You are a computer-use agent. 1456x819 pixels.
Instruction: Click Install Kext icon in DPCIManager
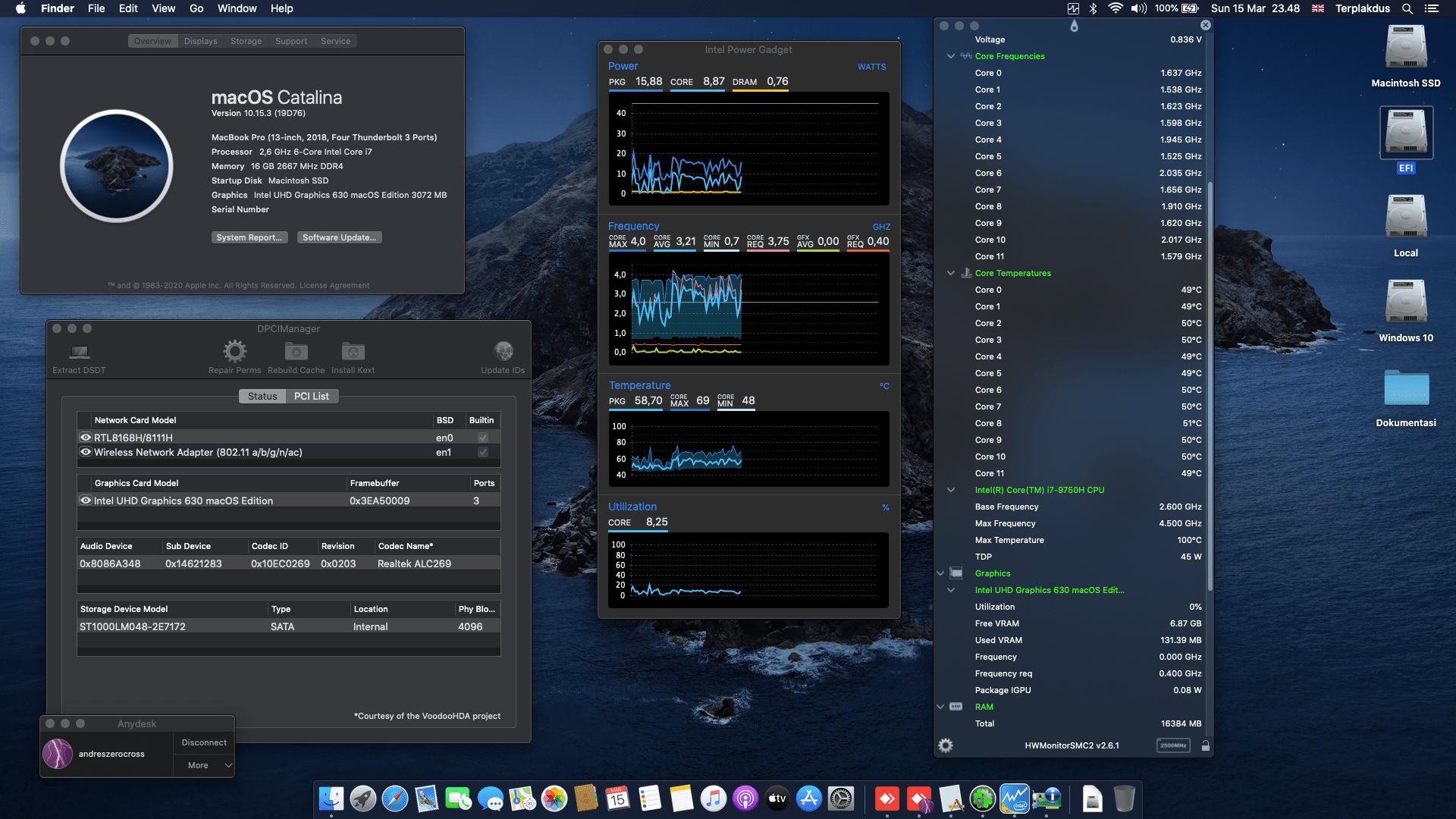[x=353, y=351]
